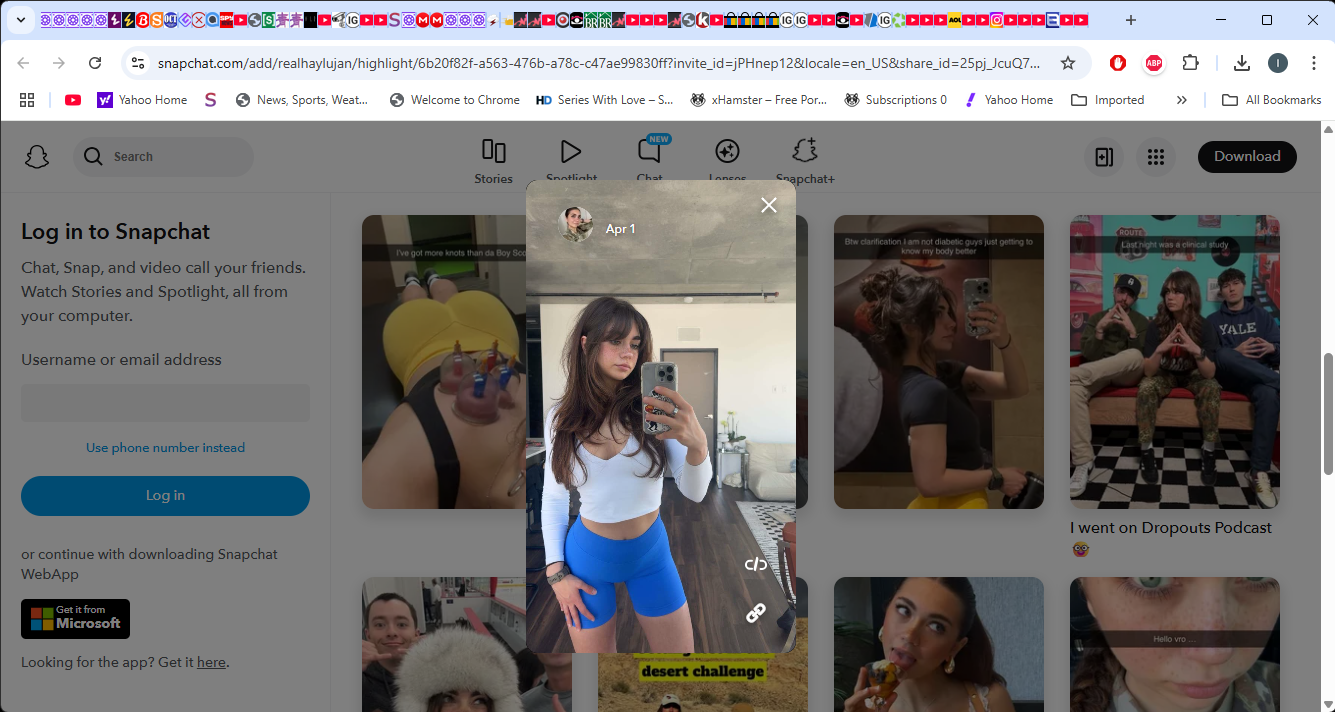This screenshot has width=1335, height=712.
Task: Open Chrome's tab search dropdown
Action: [20, 20]
